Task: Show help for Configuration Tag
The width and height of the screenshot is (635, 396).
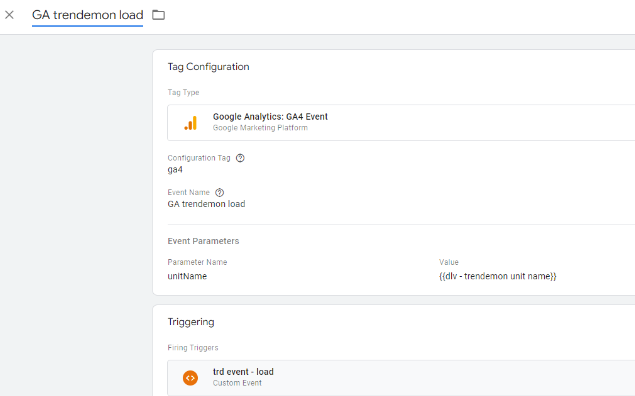Action: point(240,158)
